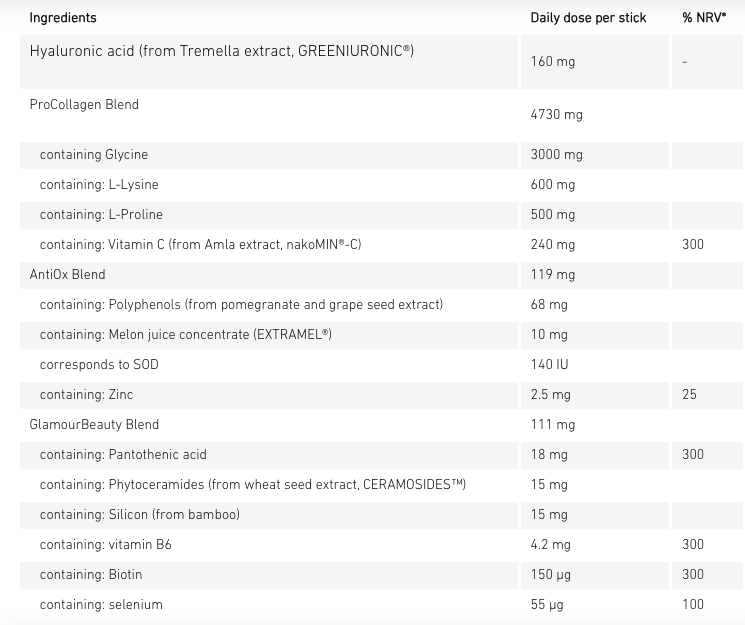Click the Ingredients column header
The width and height of the screenshot is (745, 625).
63,18
